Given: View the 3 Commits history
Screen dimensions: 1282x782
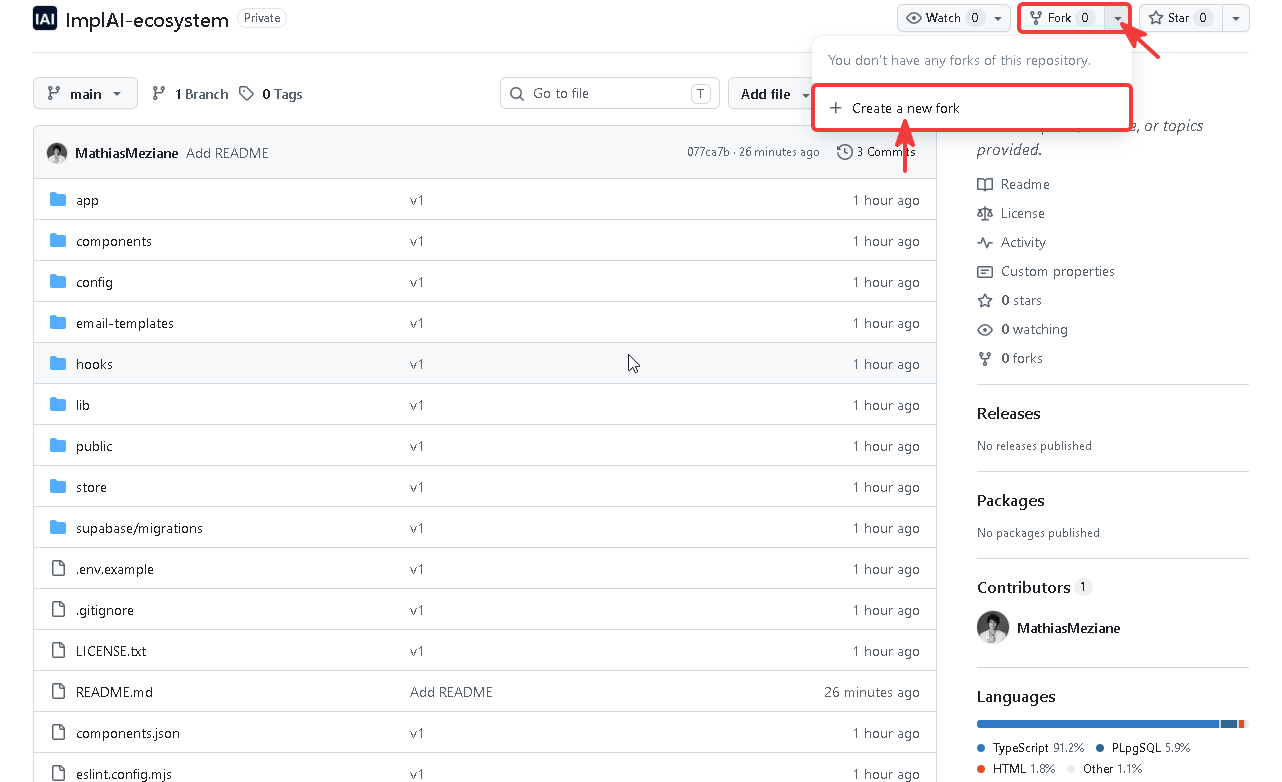Looking at the screenshot, I should 876,152.
